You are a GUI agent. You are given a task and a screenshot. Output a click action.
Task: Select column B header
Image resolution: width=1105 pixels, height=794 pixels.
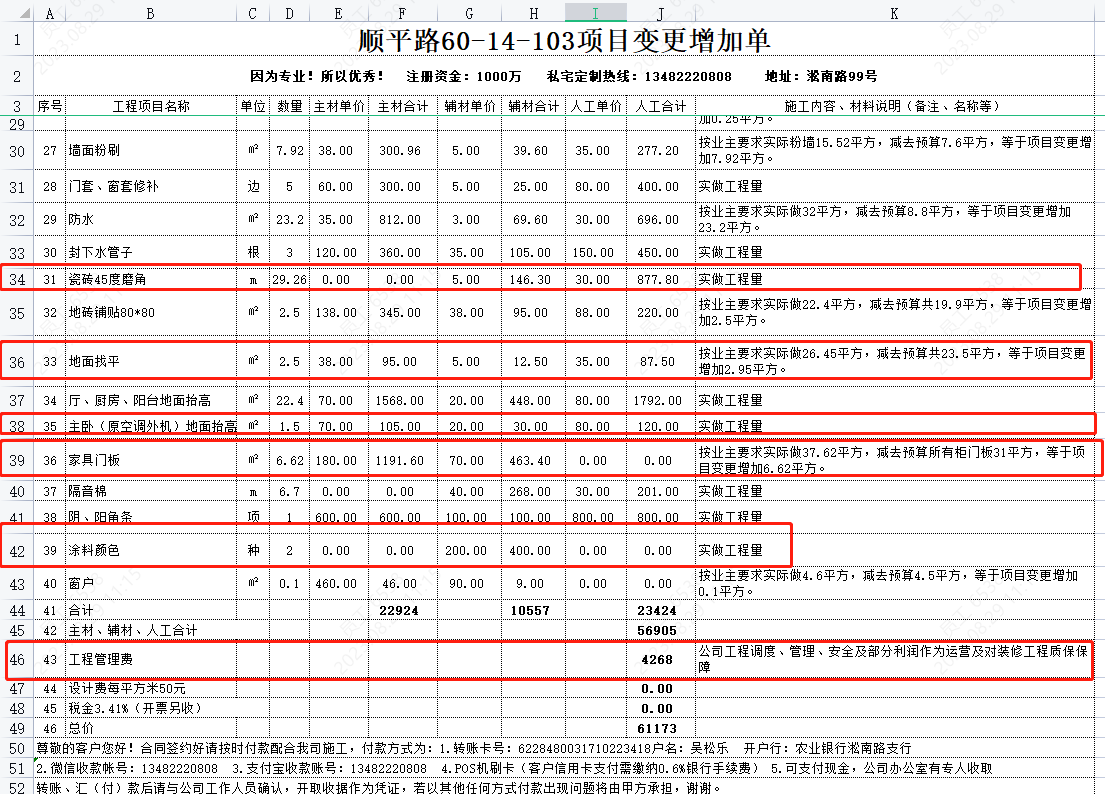[x=151, y=12]
